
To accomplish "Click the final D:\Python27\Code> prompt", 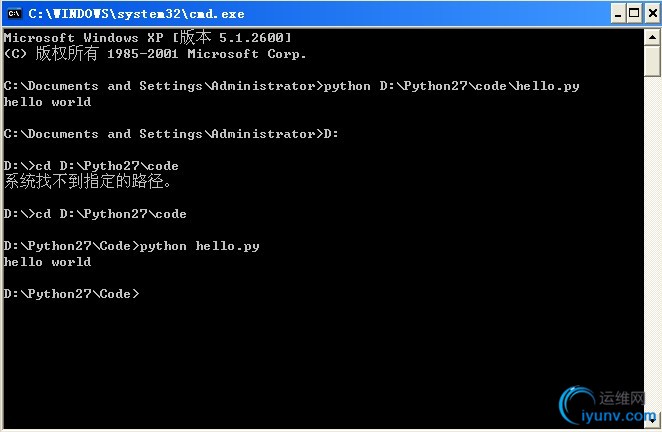I will tap(71, 294).
